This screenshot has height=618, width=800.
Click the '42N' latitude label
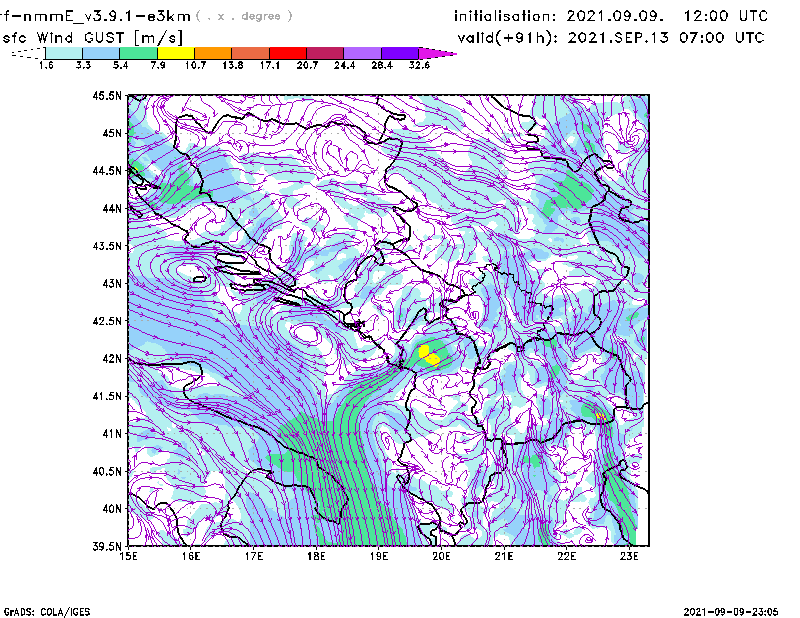click(x=112, y=359)
